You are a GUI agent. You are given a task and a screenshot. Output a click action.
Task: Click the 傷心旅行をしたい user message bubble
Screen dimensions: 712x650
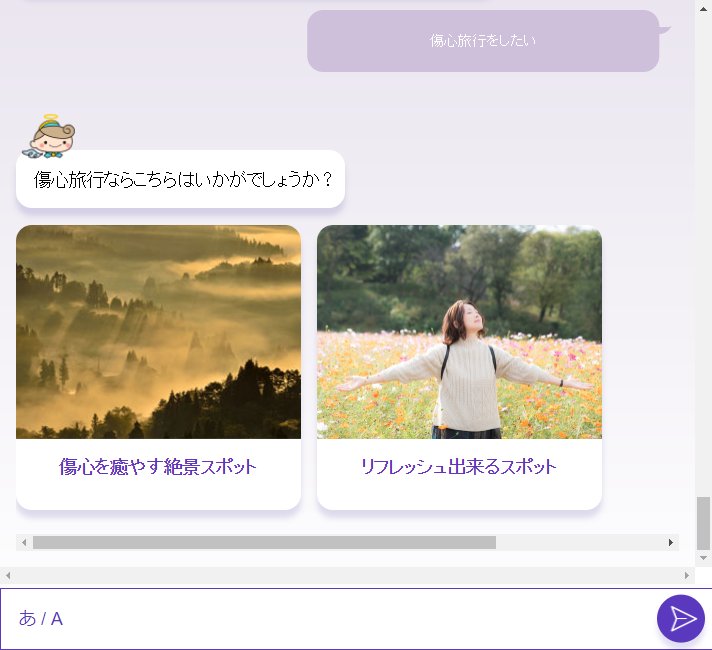click(x=483, y=41)
